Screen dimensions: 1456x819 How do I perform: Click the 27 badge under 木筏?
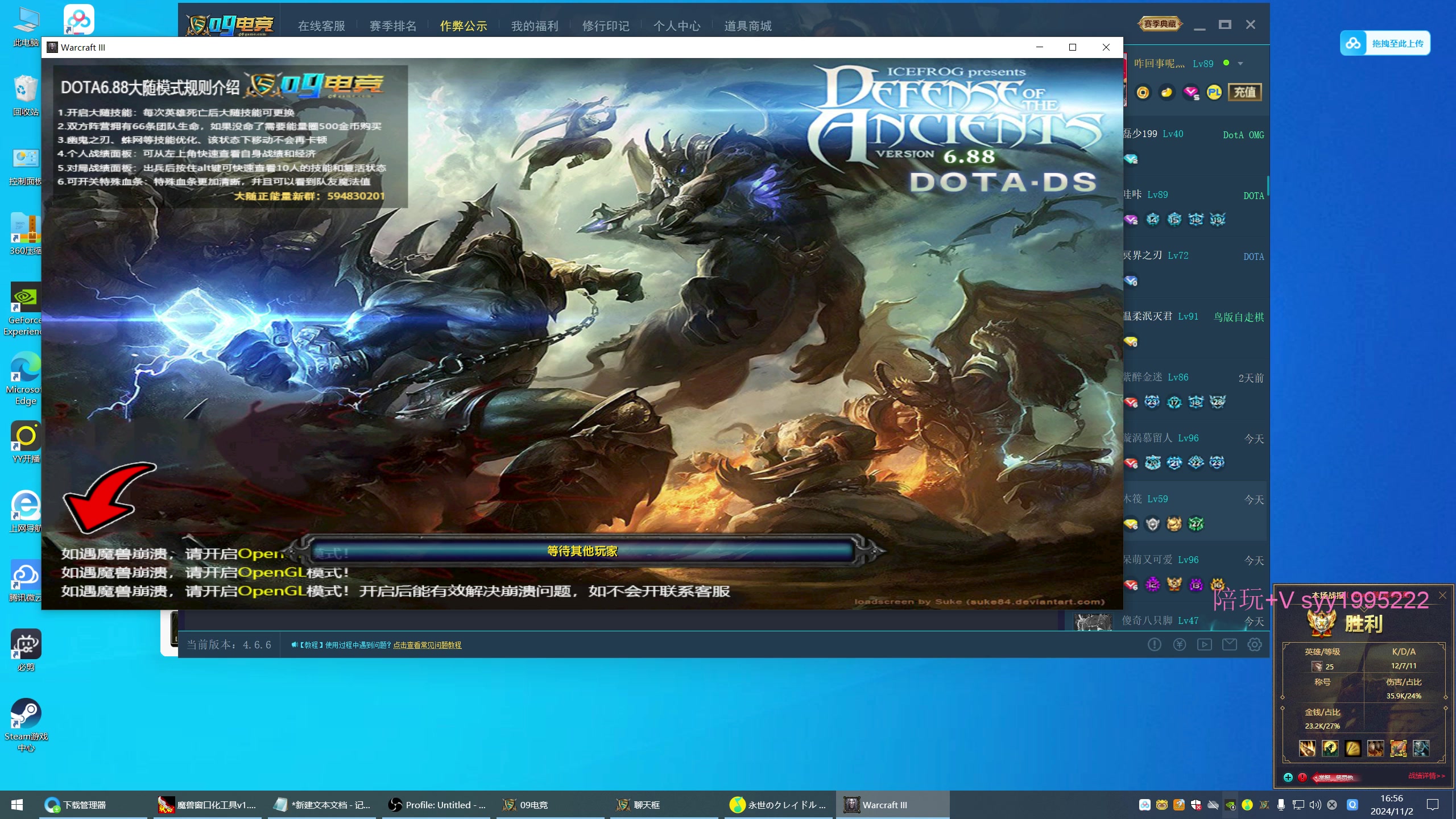coord(1196,524)
